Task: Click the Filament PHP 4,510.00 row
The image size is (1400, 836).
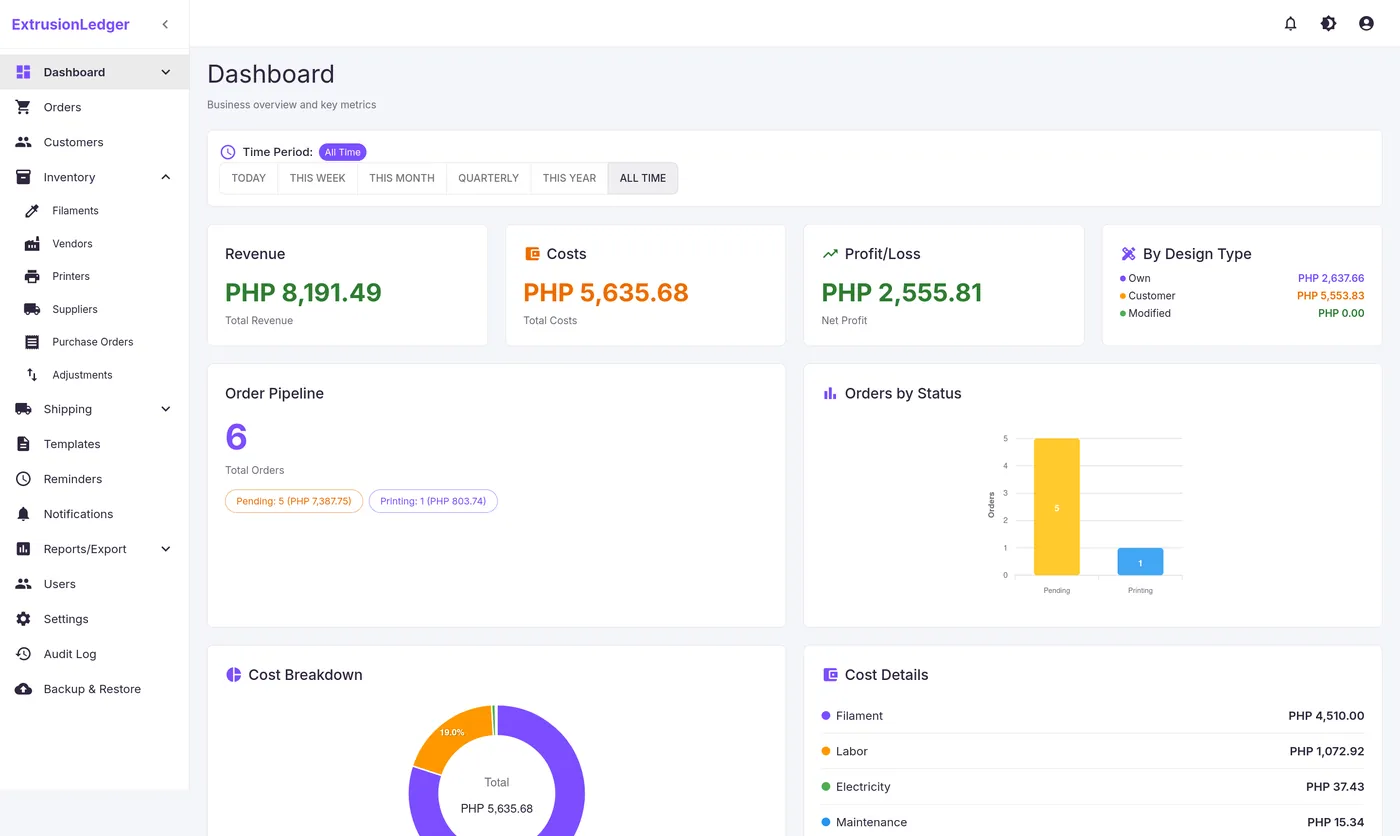Action: coord(1092,716)
